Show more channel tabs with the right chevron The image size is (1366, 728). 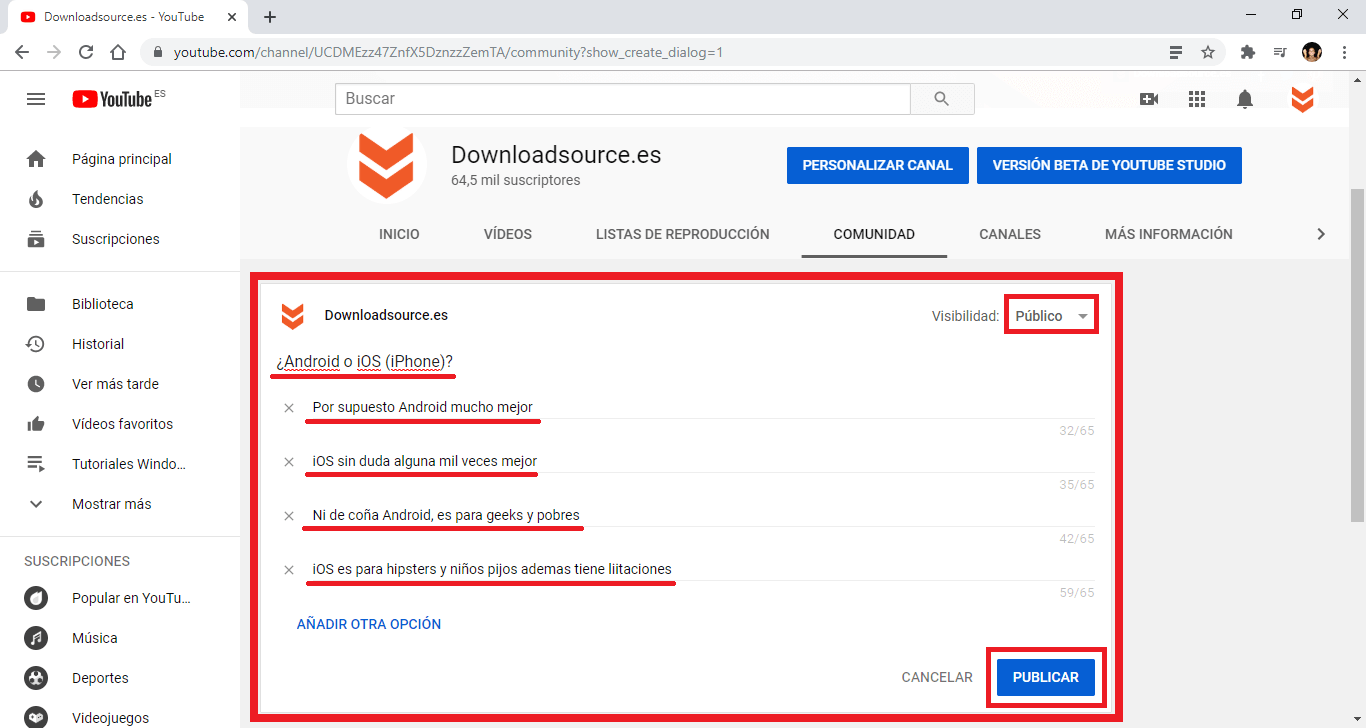pos(1321,234)
